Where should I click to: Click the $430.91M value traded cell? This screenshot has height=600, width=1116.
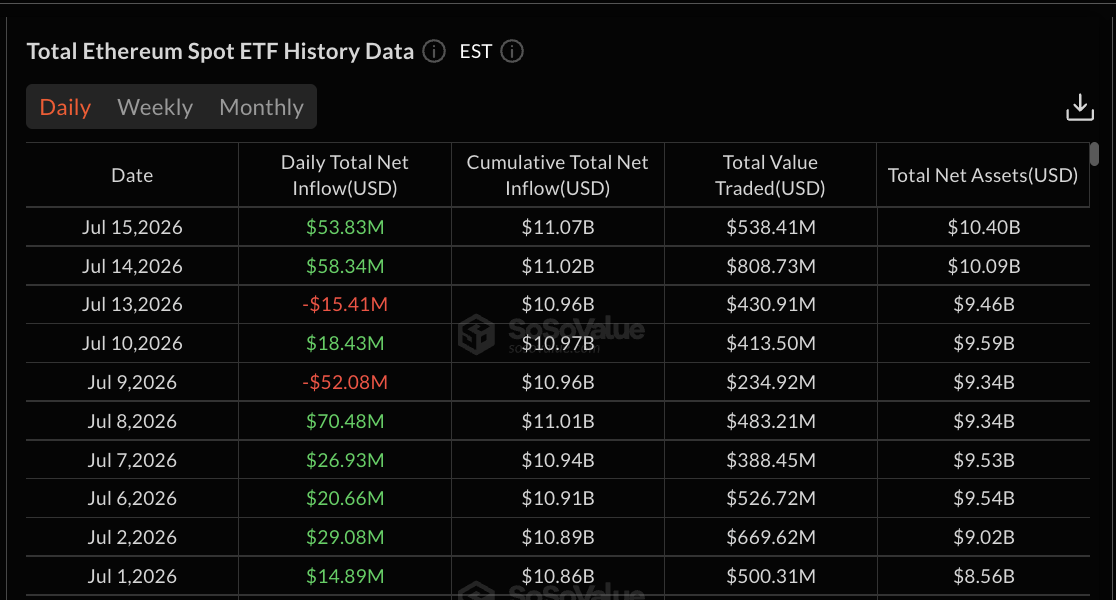(771, 305)
